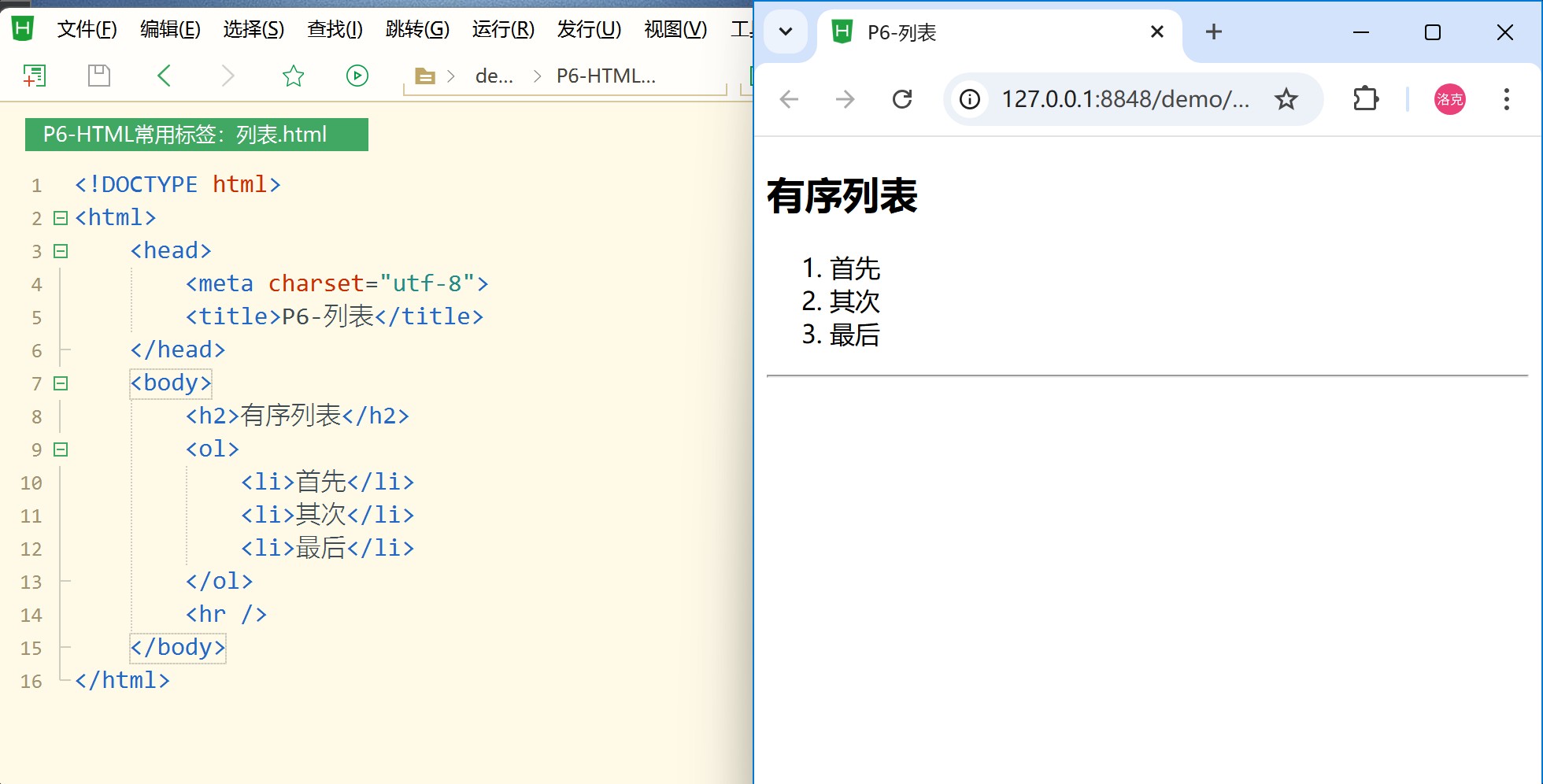Viewport: 1543px width, 784px height.
Task: Click the site information icon in address bar
Action: [x=970, y=99]
